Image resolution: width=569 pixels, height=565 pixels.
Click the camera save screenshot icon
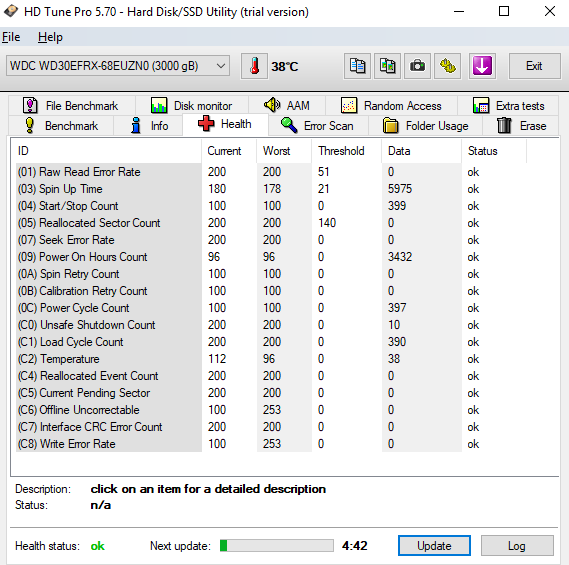pyautogui.click(x=418, y=66)
